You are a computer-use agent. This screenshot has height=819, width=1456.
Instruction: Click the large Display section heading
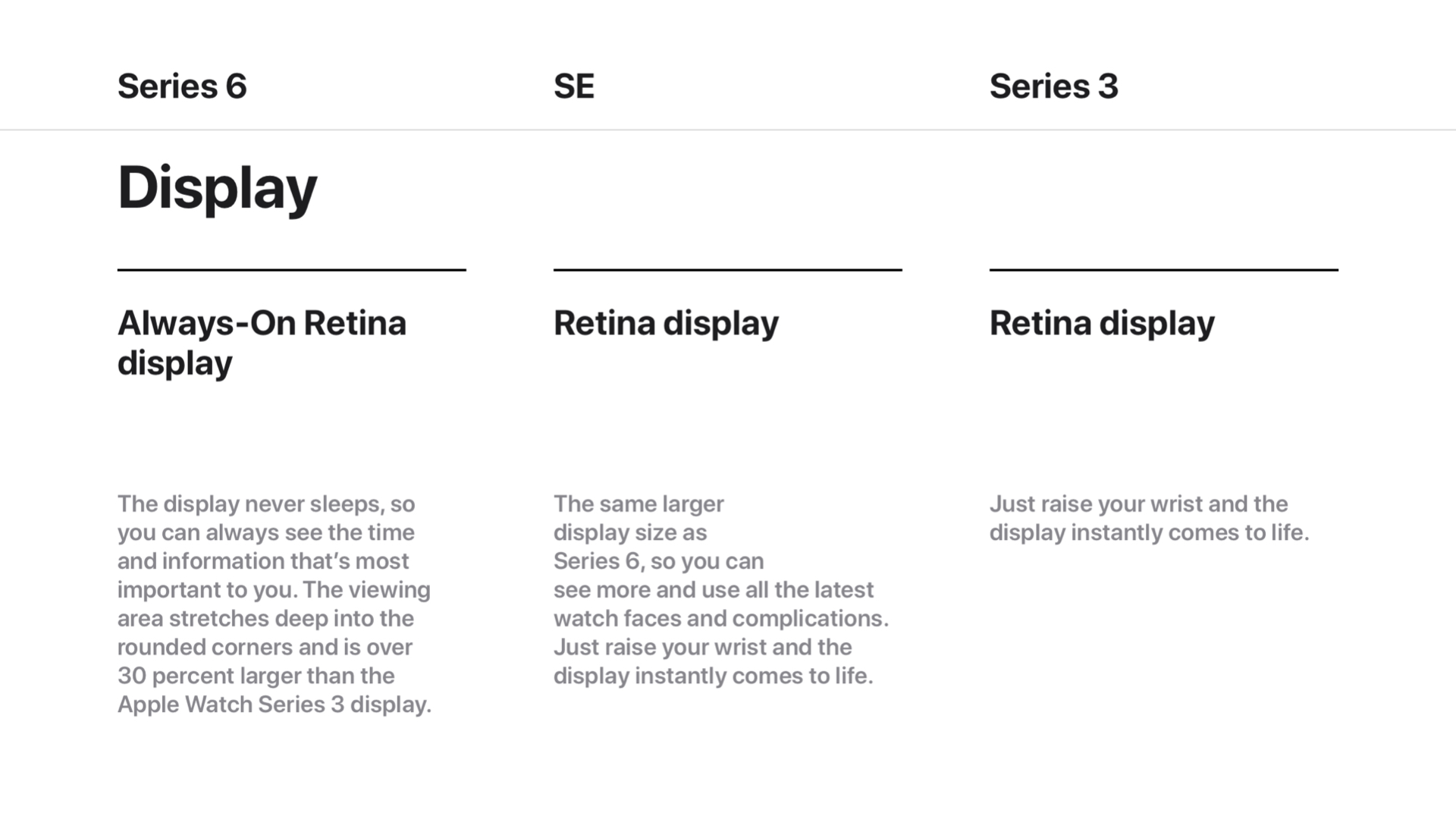click(217, 187)
